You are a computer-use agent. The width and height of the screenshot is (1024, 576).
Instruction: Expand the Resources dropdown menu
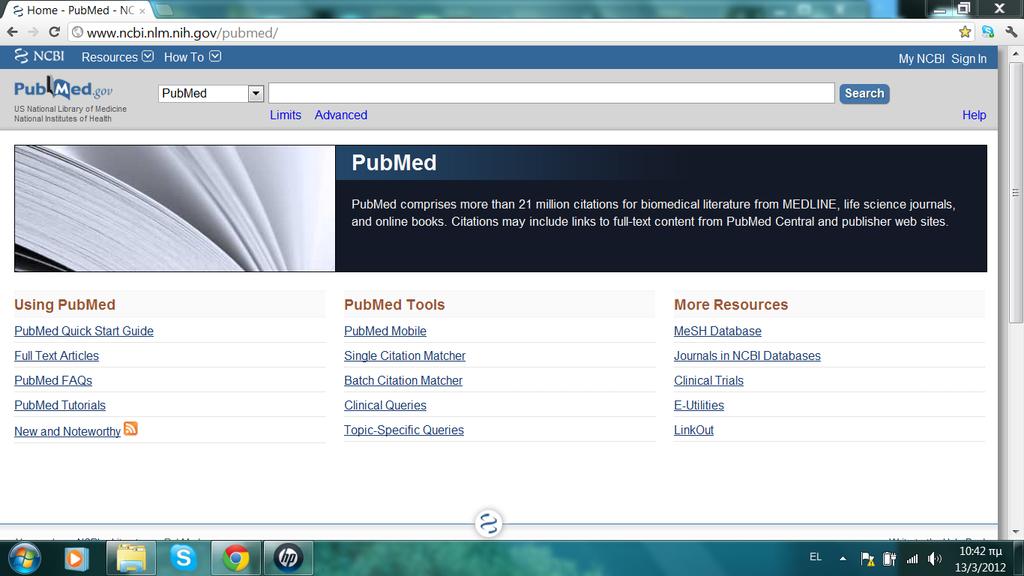point(118,57)
